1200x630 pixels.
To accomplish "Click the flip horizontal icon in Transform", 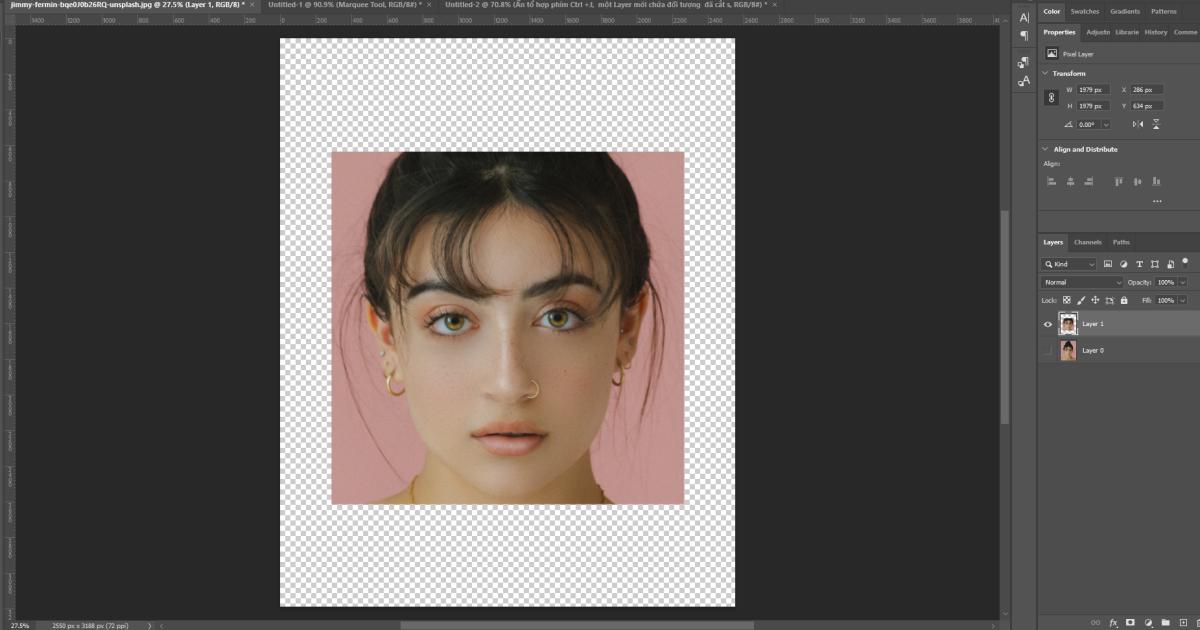I will (x=1138, y=124).
